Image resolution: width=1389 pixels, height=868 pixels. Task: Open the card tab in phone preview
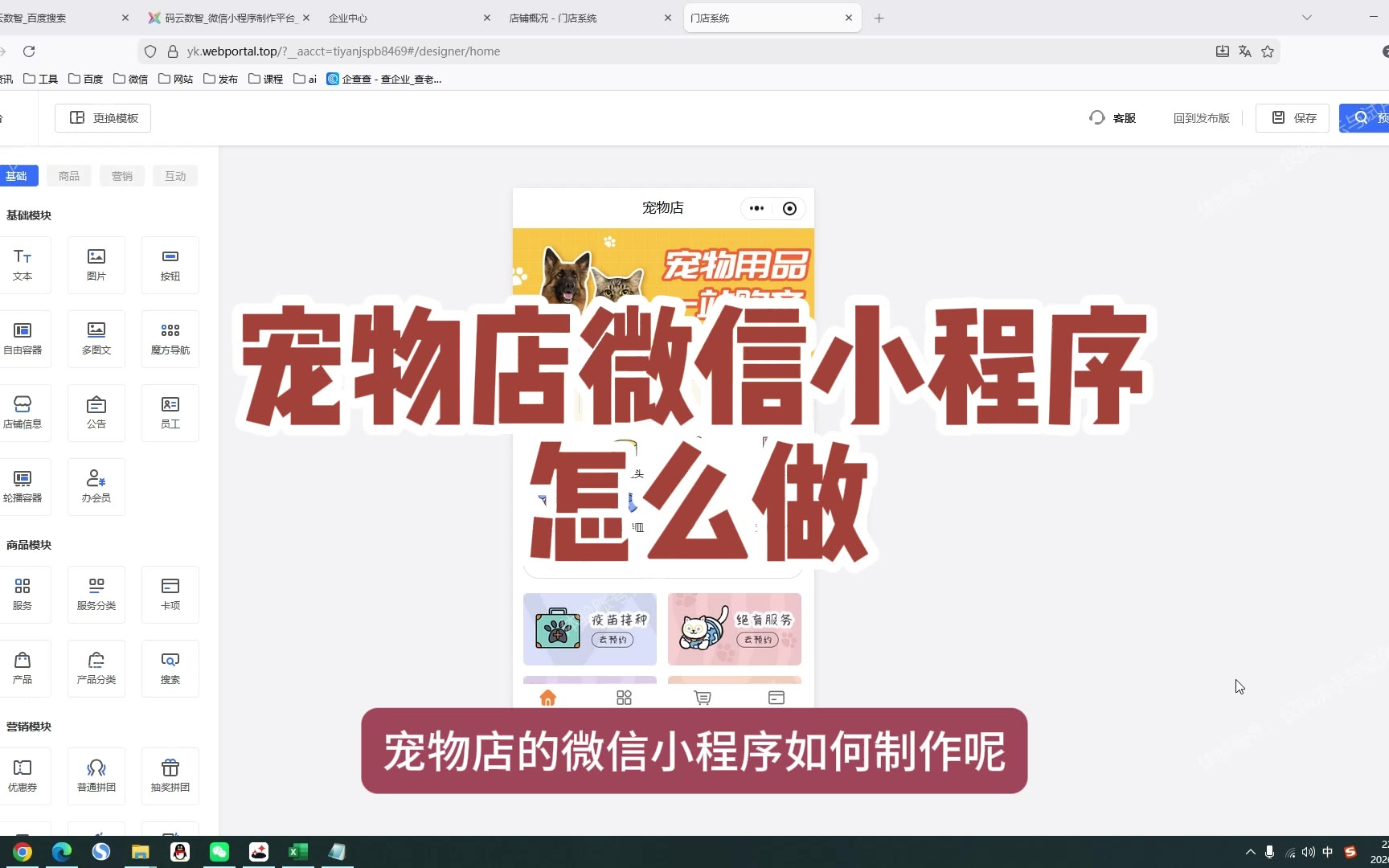coord(776,698)
